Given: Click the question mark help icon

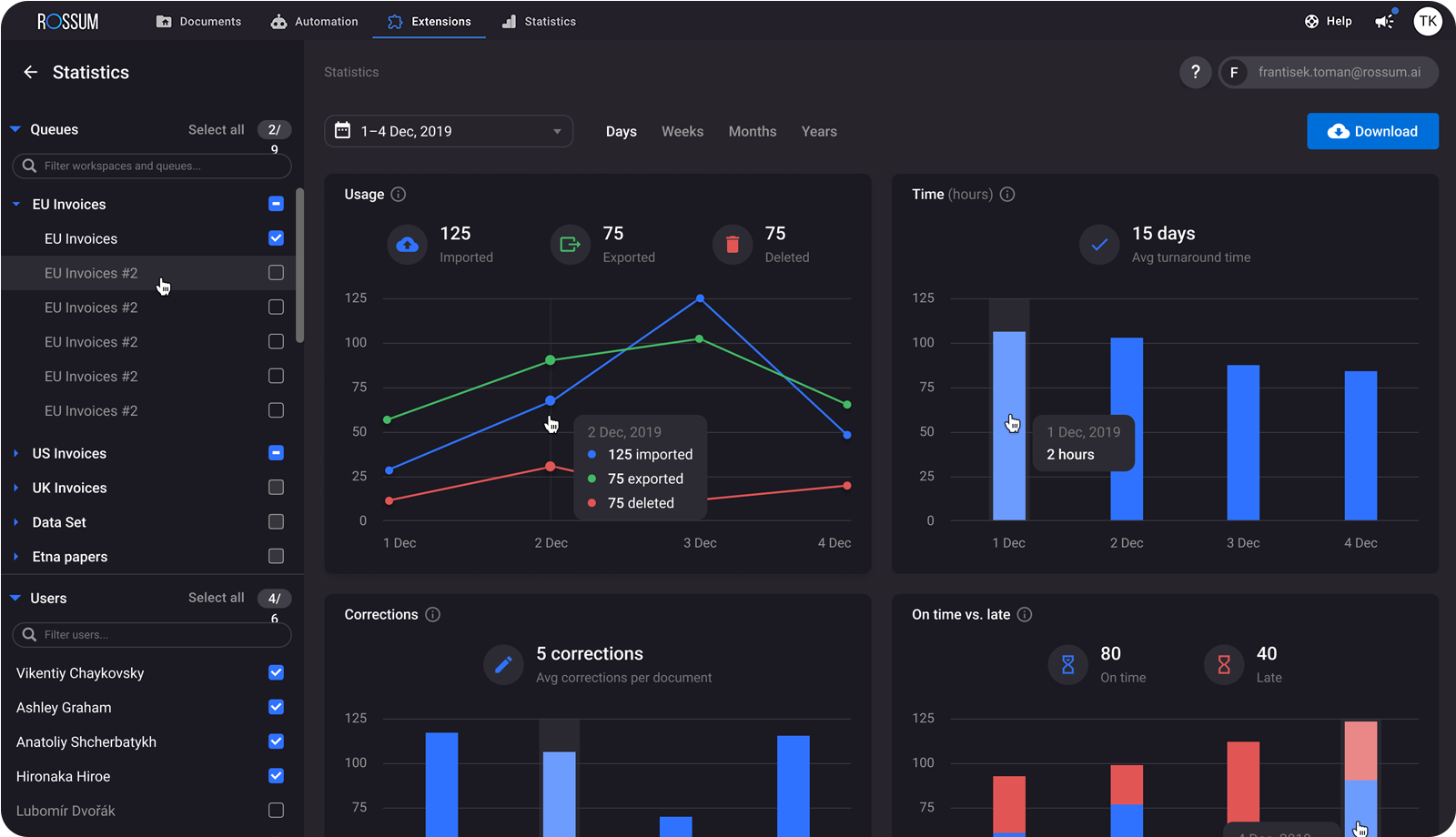Looking at the screenshot, I should (1196, 72).
